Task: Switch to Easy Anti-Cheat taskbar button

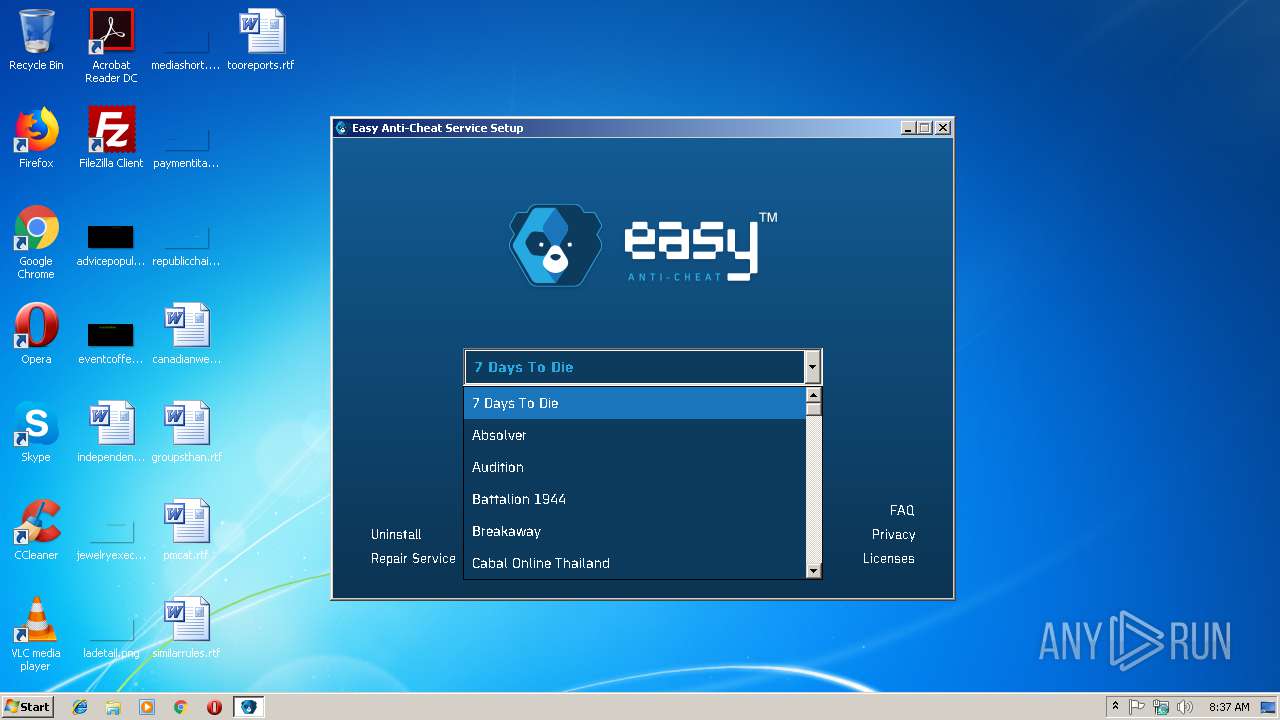Action: (248, 707)
